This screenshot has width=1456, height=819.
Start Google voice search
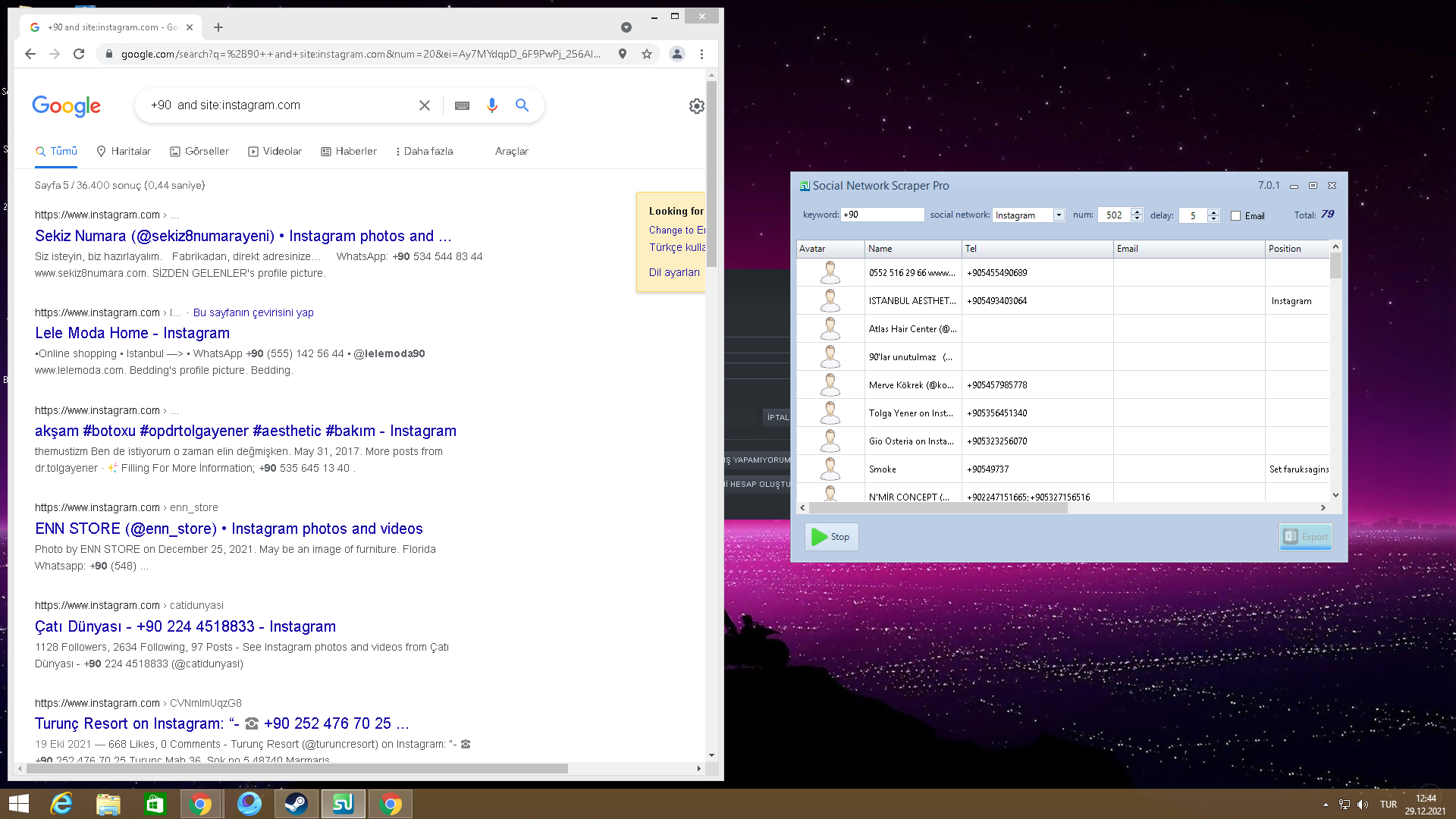(x=492, y=105)
